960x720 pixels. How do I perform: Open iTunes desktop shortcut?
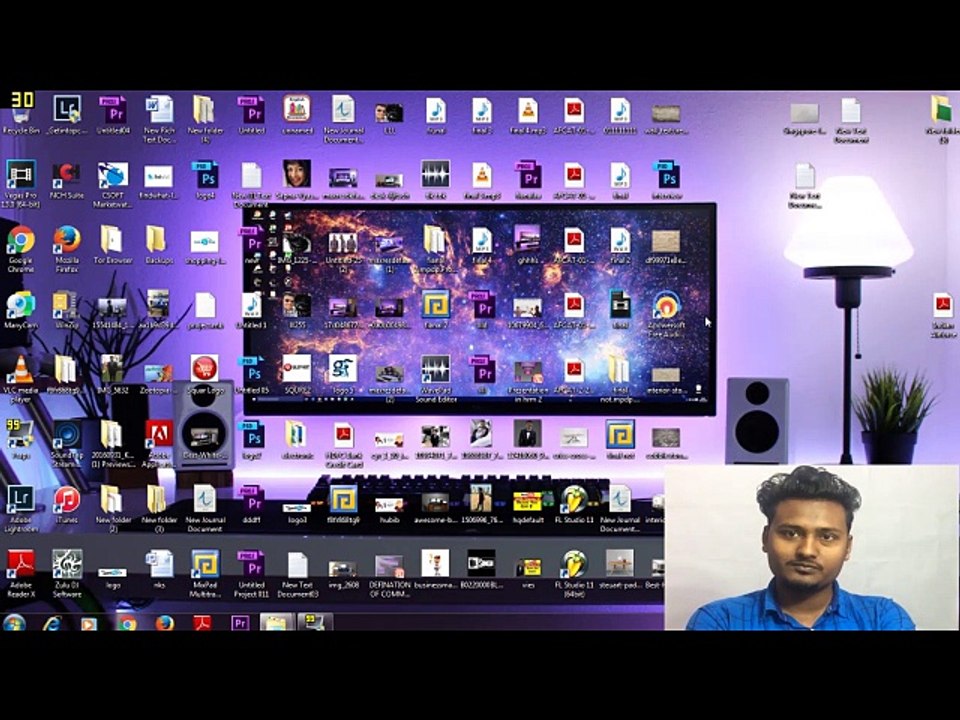[67, 504]
